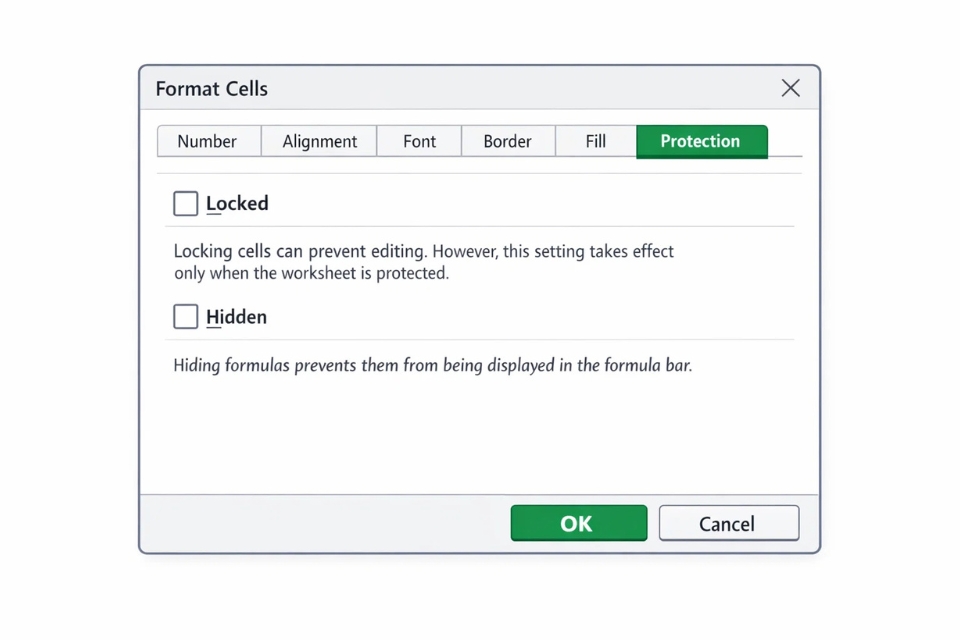Screen dimensions: 960x640
Task: Click the active Protection tab
Action: click(x=700, y=141)
